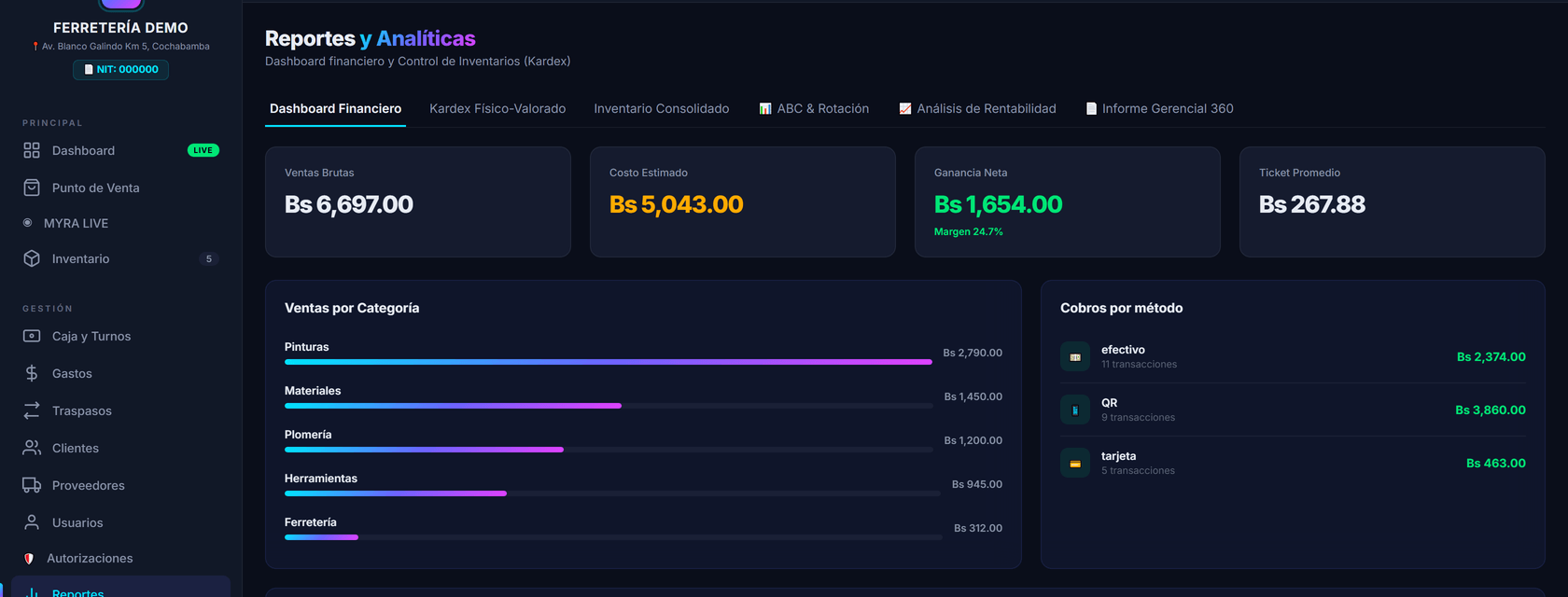Open Usuarios page

[120, 522]
